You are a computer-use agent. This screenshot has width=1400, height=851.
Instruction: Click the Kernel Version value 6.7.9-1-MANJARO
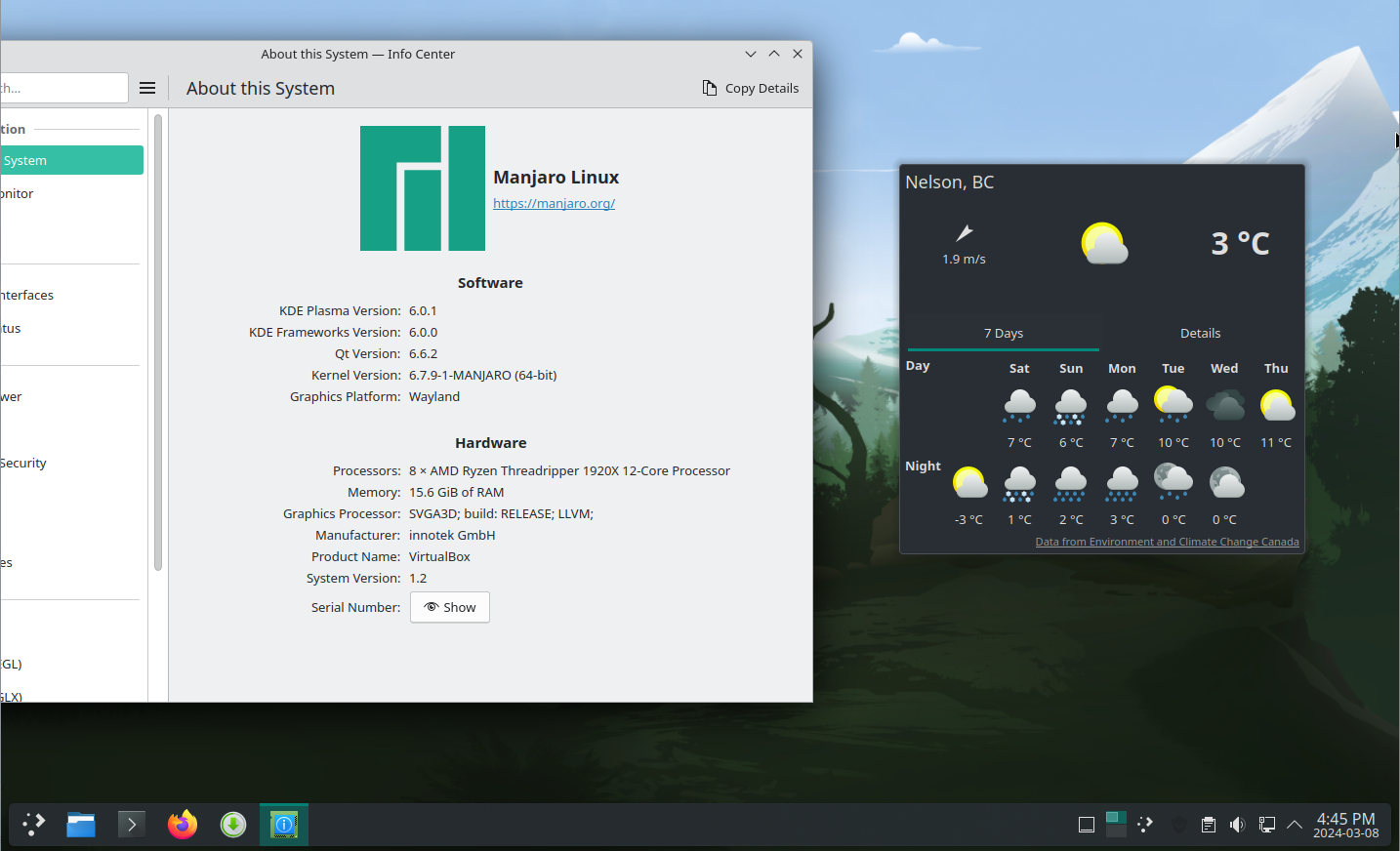(x=482, y=375)
